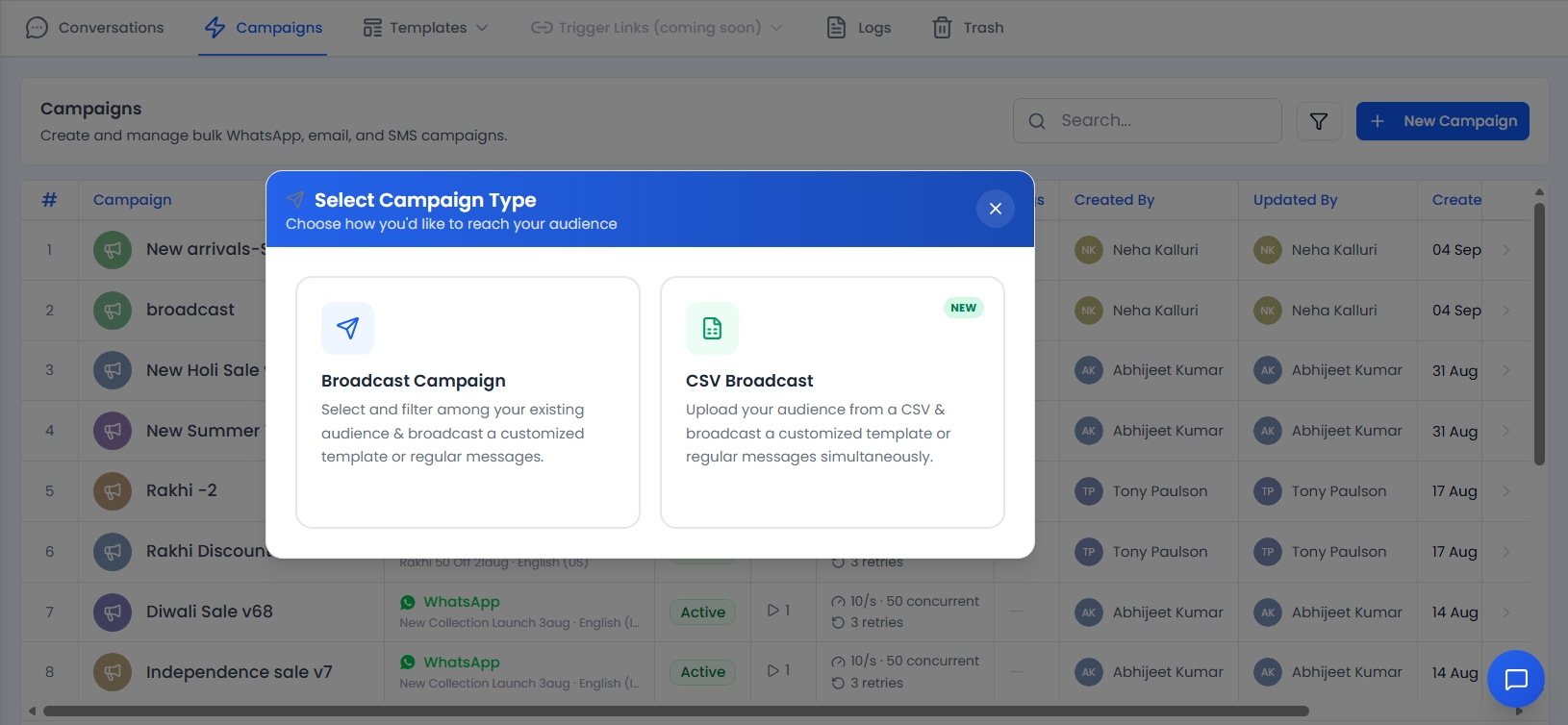Click the Active badge for Independence sale
The image size is (1568, 725).
(703, 672)
